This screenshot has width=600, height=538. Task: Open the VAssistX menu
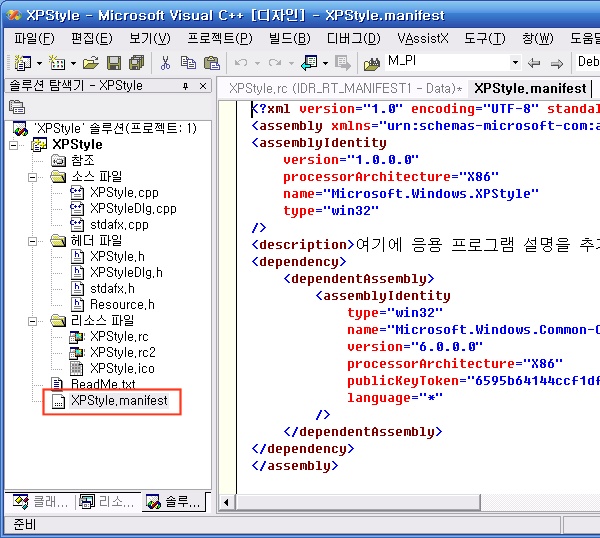pos(422,39)
